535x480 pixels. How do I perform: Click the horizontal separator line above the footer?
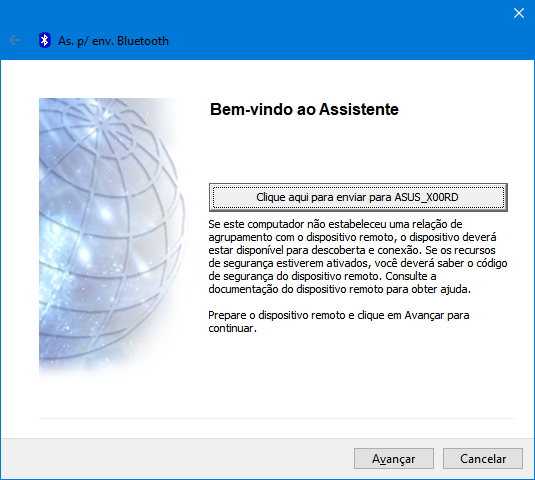point(277,418)
